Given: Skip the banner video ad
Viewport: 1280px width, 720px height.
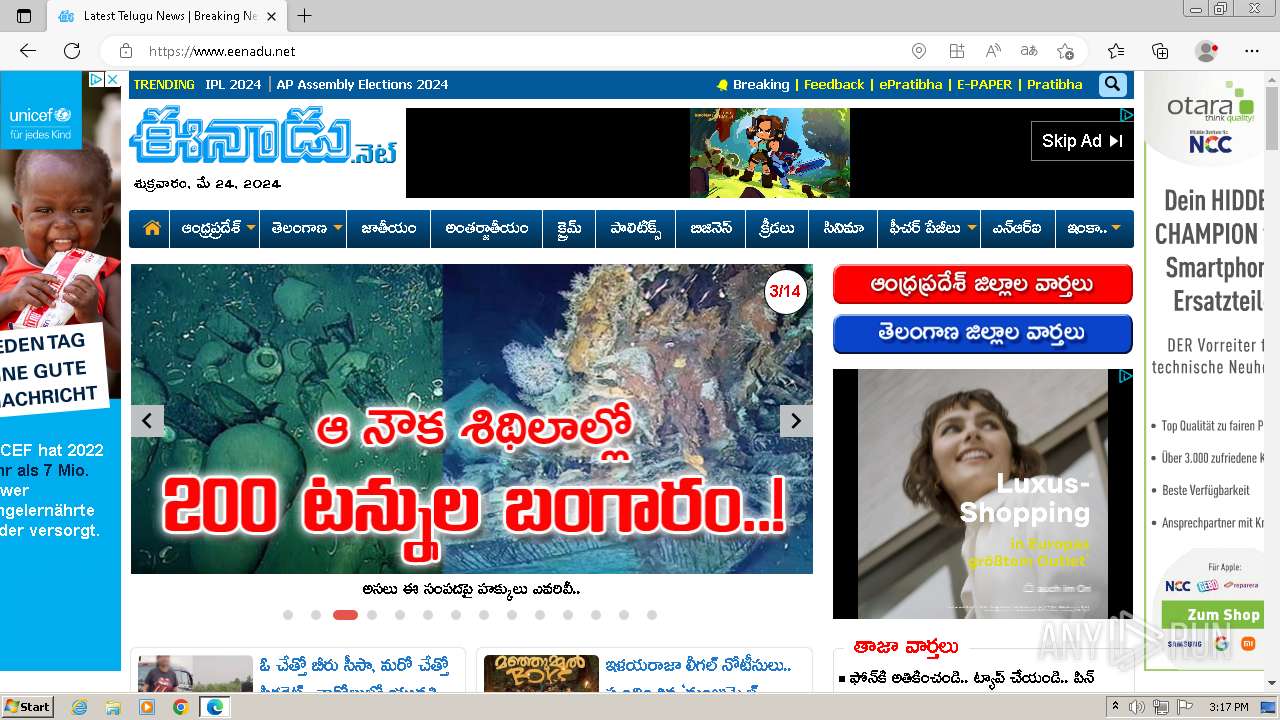Looking at the screenshot, I should point(1082,141).
